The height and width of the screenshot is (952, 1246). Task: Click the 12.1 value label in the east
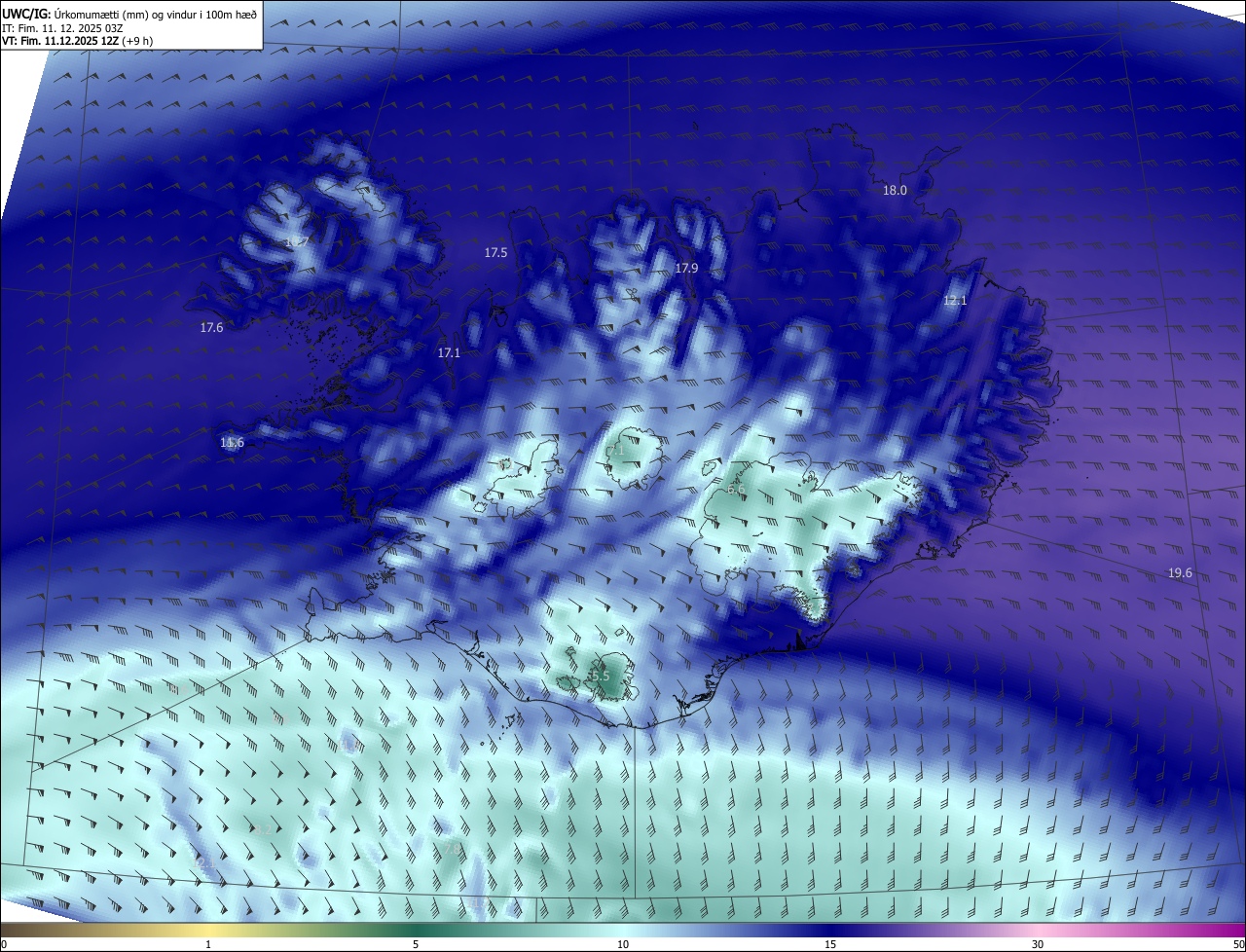click(x=955, y=301)
